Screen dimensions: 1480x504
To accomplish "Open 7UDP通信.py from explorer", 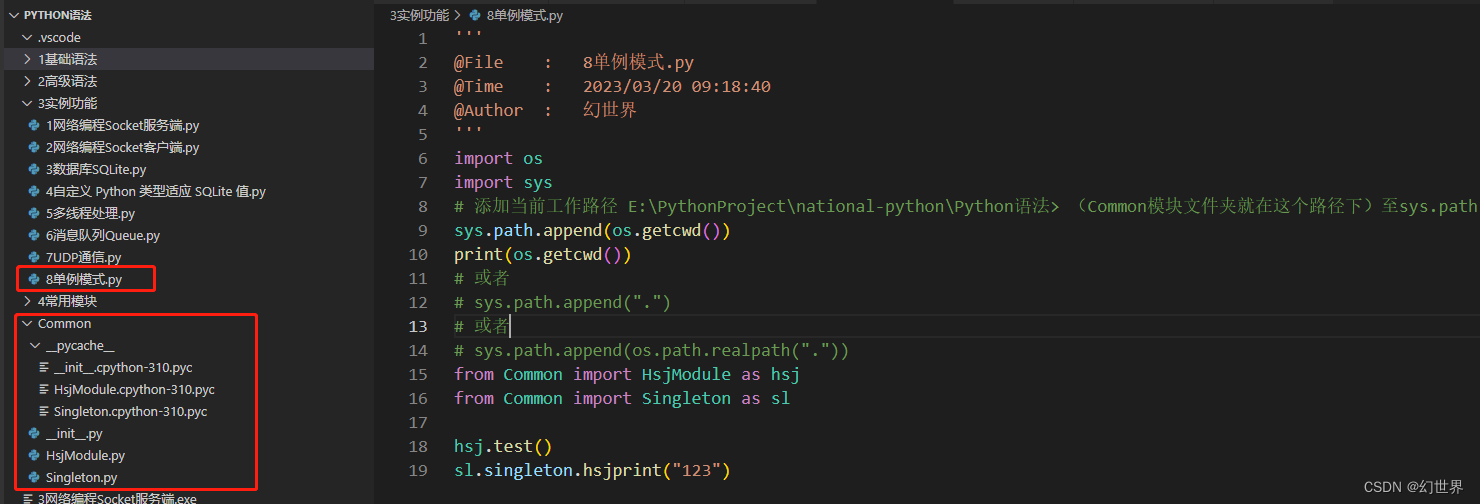I will (x=83, y=258).
